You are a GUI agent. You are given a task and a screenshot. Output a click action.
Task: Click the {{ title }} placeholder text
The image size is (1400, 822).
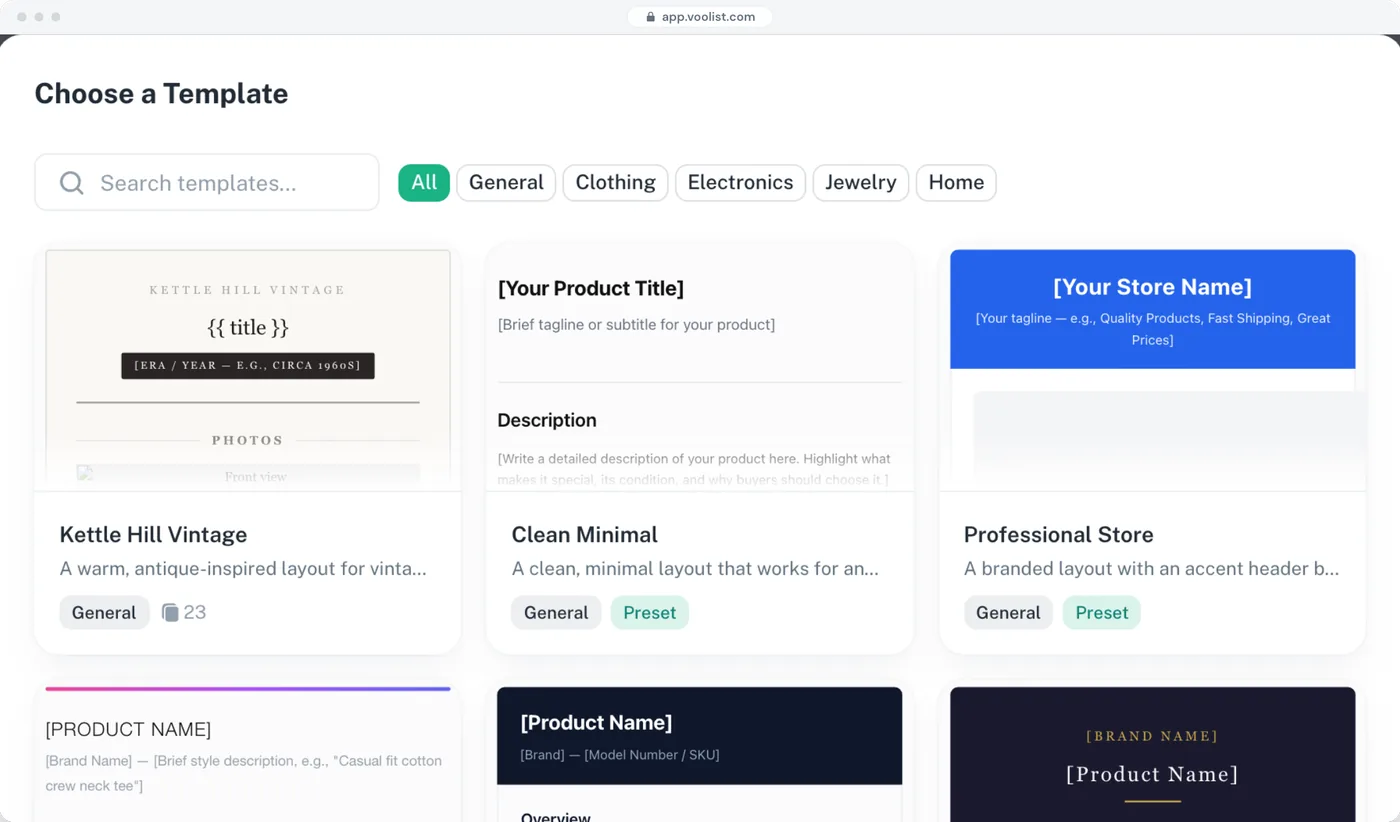tap(248, 327)
